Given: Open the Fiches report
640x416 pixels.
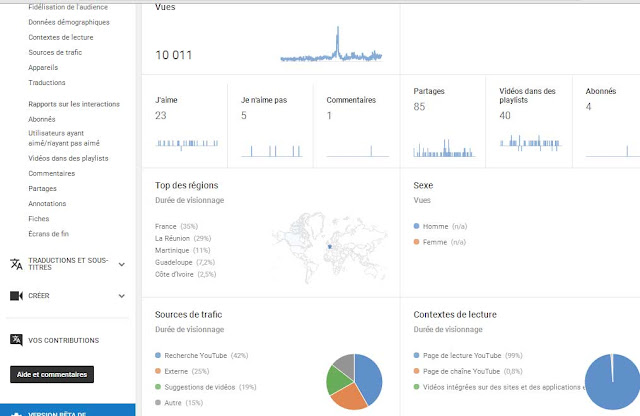Looking at the screenshot, I should (38, 218).
